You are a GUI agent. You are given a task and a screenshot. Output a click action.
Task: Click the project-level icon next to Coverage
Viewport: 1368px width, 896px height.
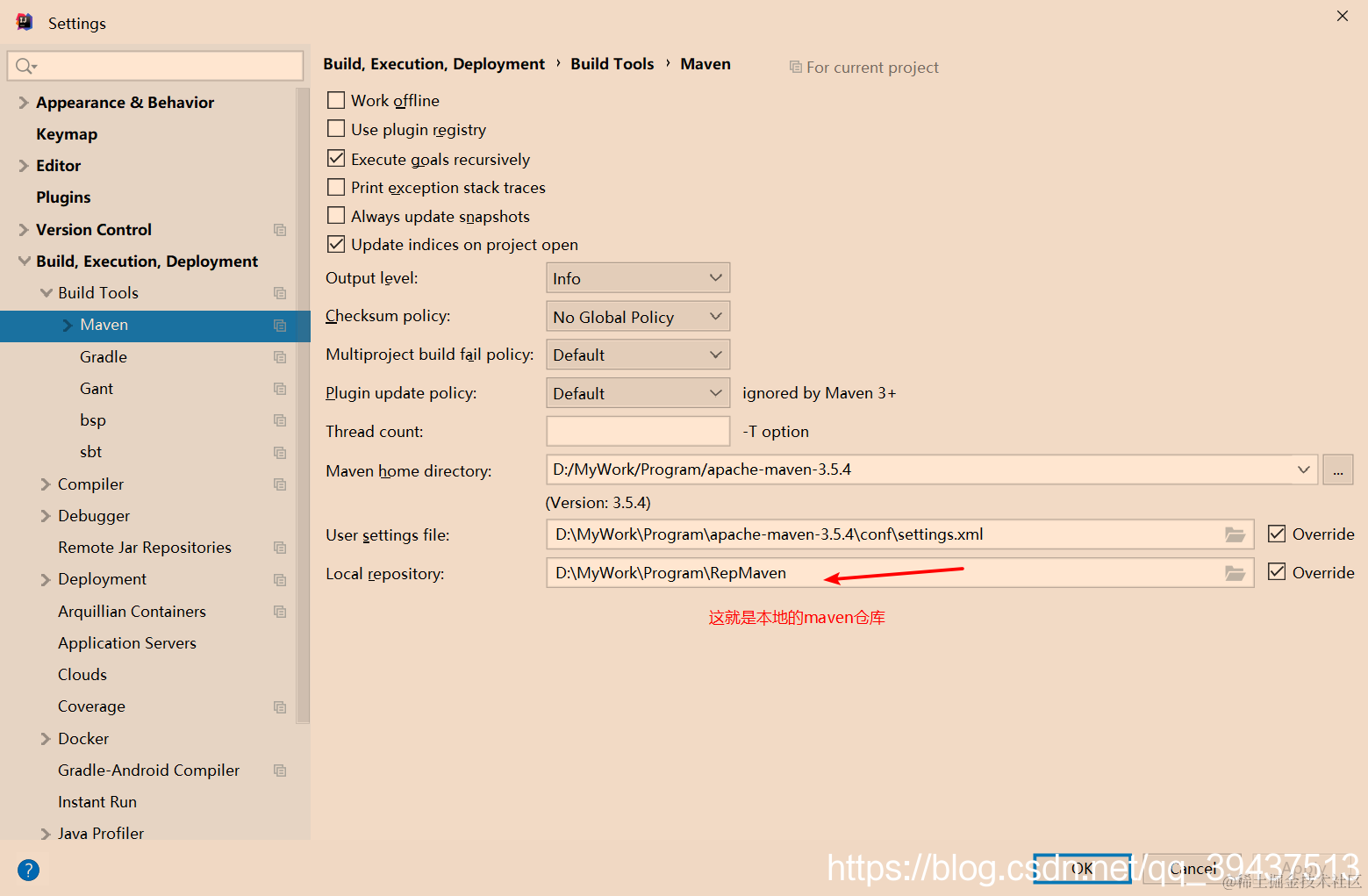280,707
